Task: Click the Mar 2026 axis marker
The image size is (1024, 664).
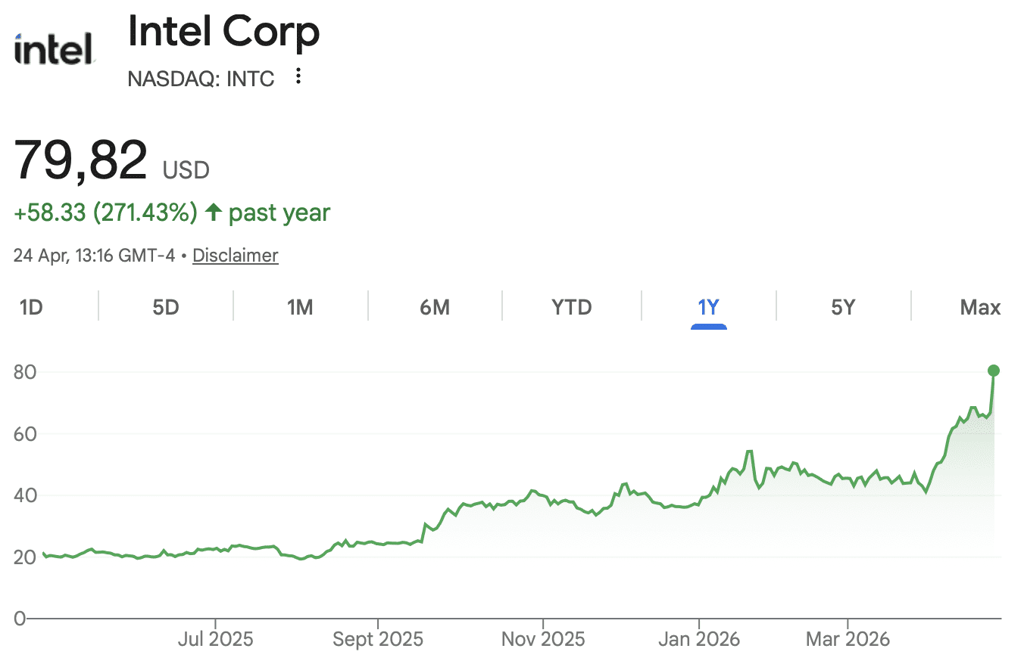Action: (848, 639)
